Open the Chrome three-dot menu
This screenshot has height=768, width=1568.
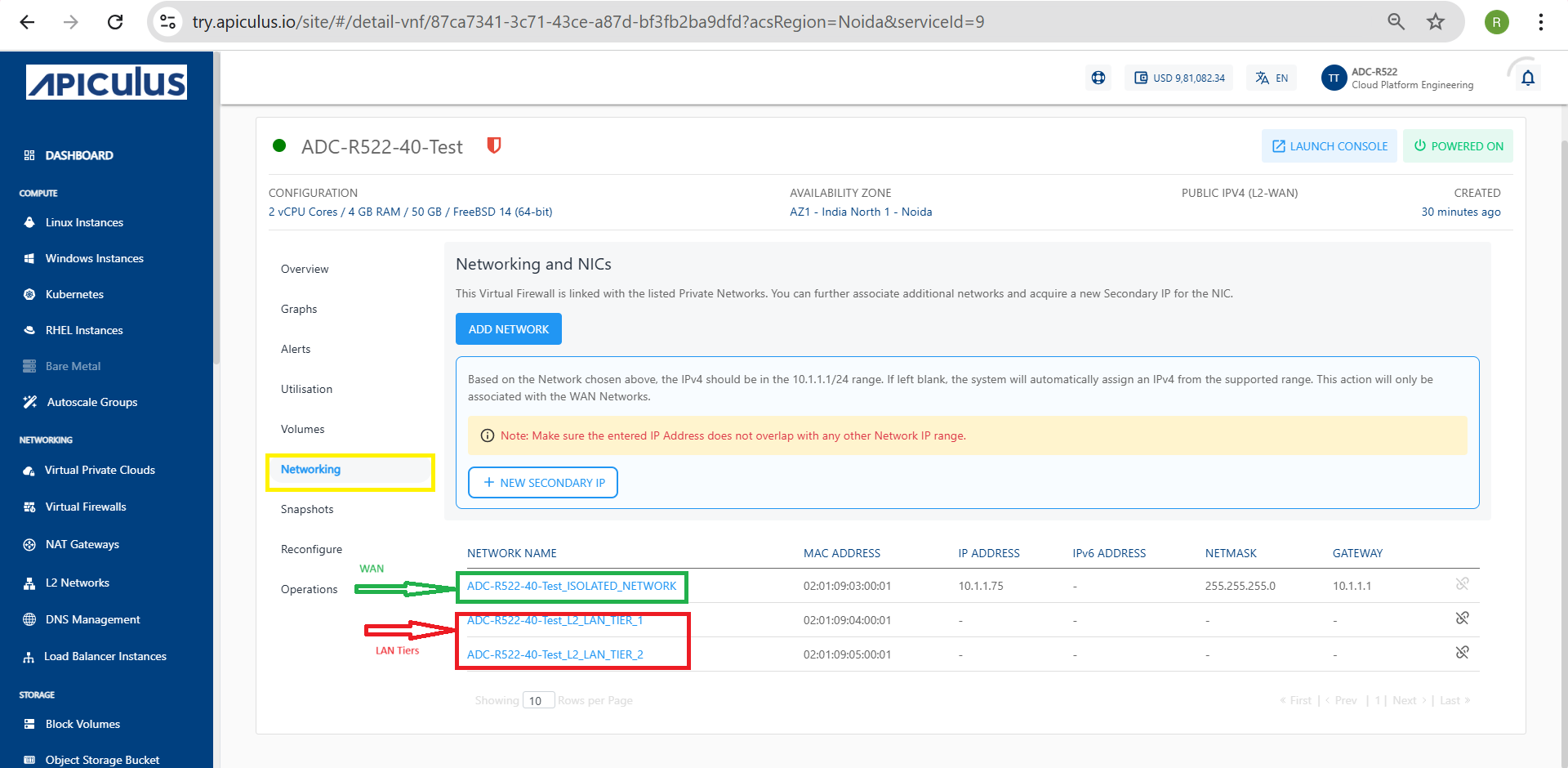tap(1541, 22)
